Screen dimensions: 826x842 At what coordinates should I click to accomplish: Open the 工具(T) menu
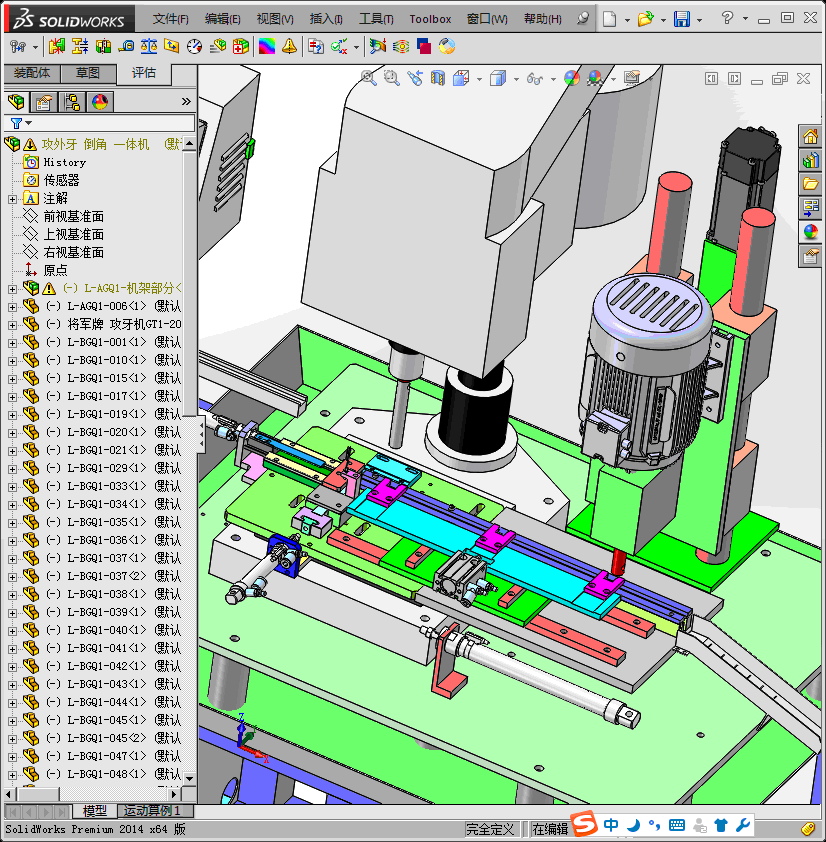[376, 19]
